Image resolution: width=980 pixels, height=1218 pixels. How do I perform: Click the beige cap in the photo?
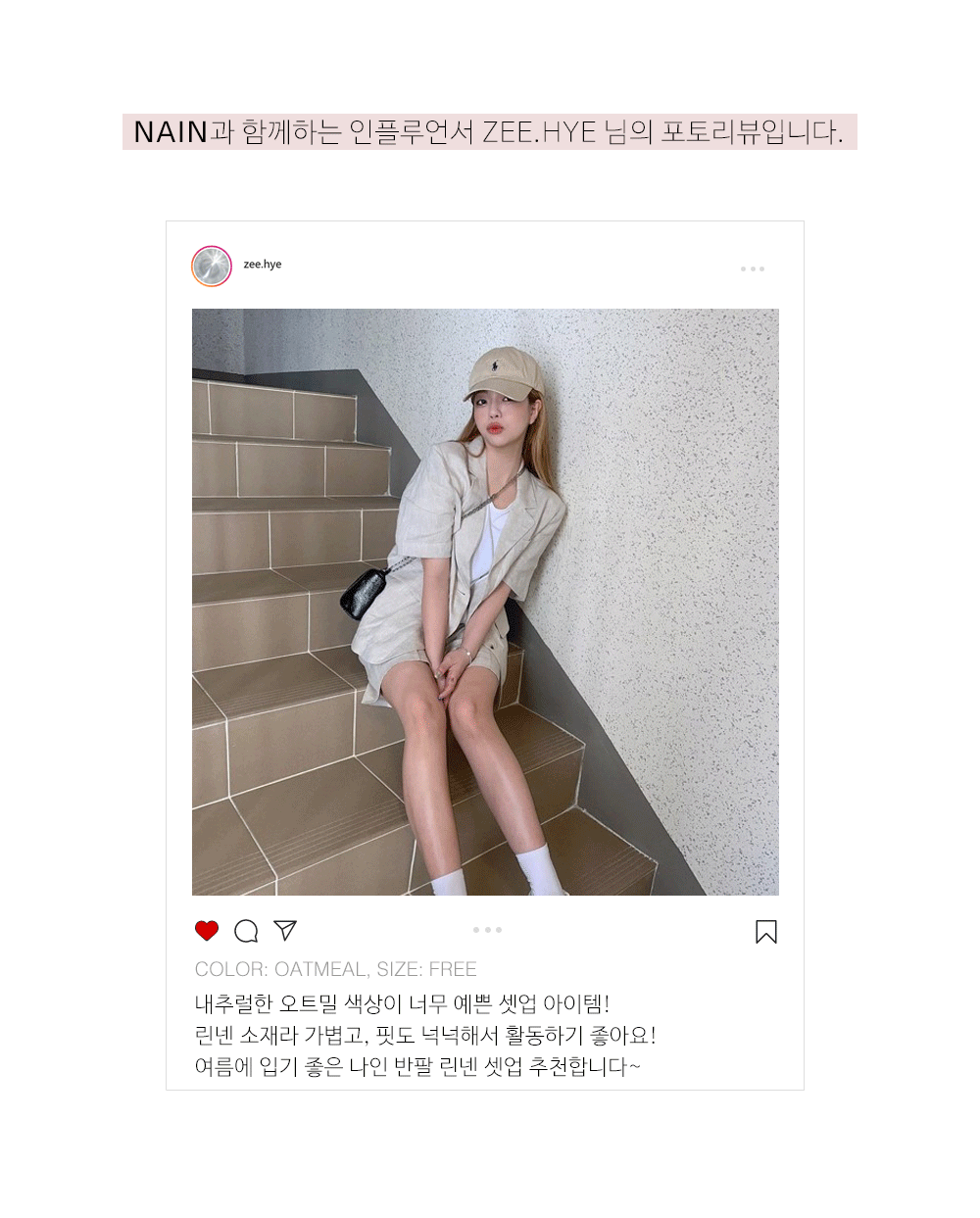(x=504, y=373)
